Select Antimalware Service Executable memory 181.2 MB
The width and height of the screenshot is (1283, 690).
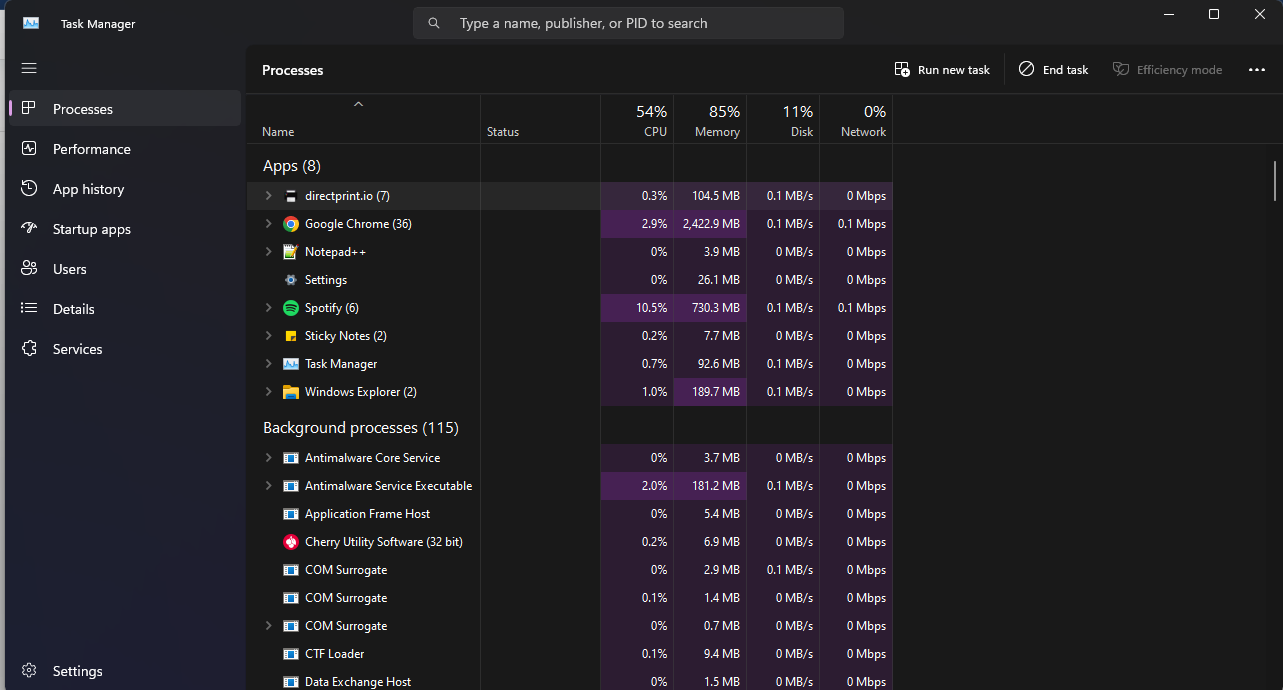tap(710, 486)
